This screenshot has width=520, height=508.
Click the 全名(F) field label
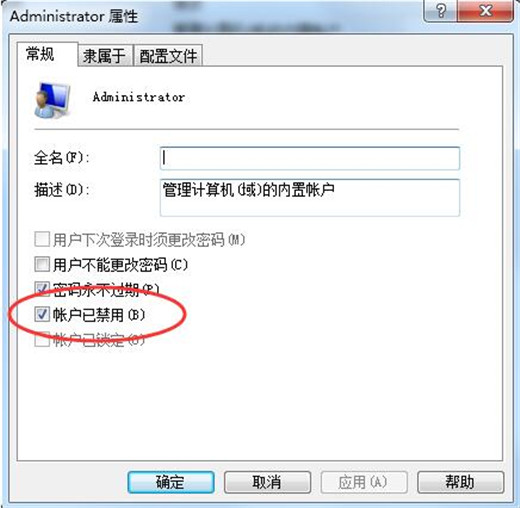pyautogui.click(x=61, y=158)
